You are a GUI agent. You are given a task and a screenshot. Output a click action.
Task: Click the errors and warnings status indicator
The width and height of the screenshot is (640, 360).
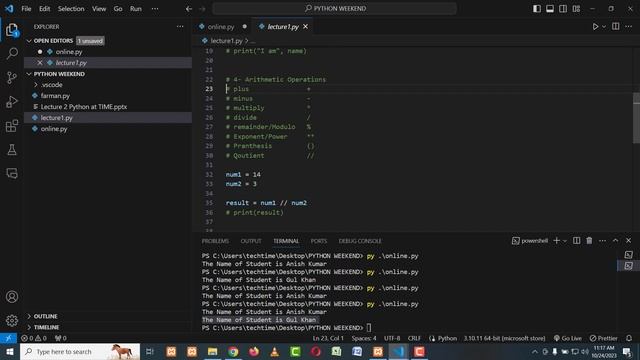(34, 338)
